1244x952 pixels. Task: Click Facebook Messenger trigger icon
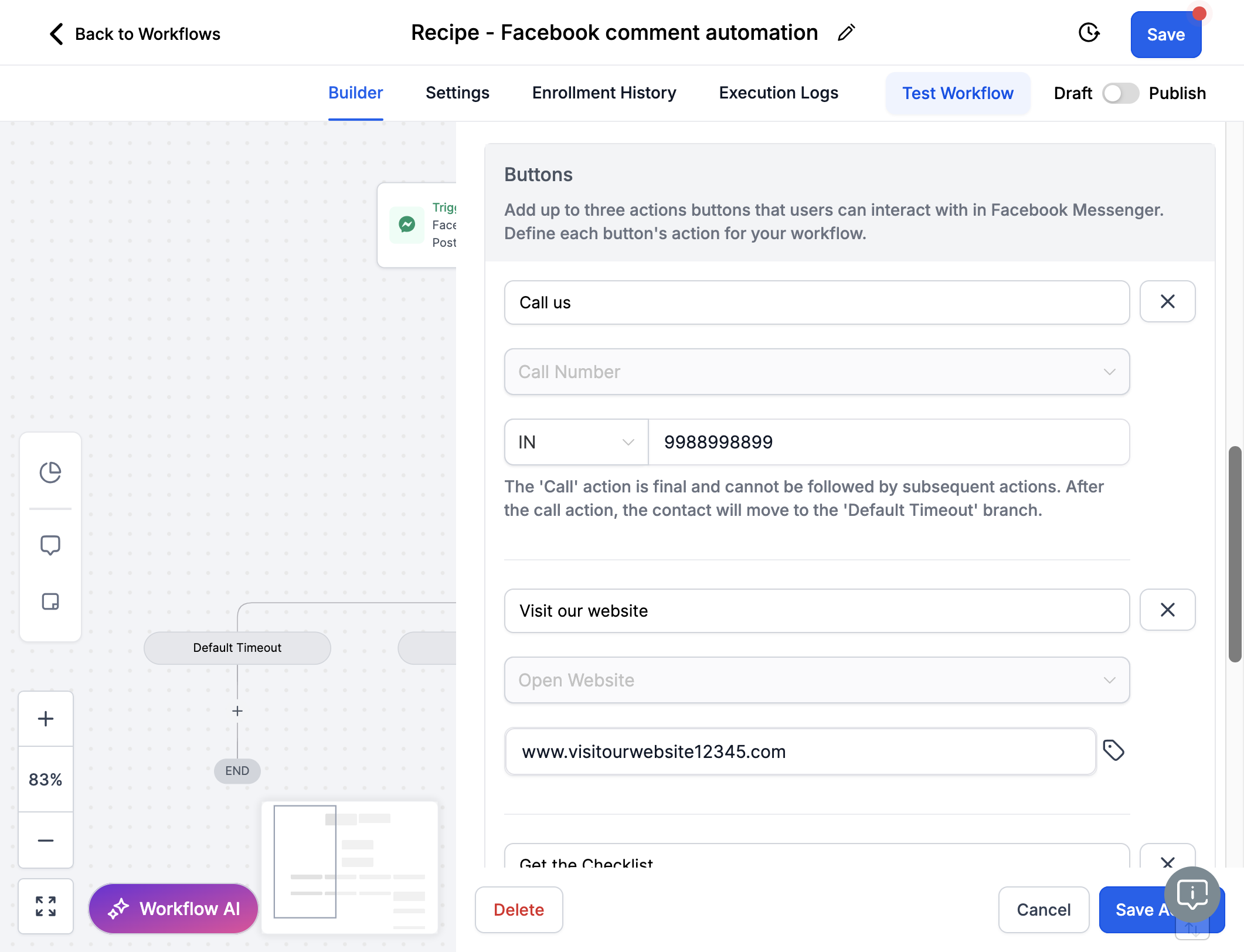(x=407, y=225)
